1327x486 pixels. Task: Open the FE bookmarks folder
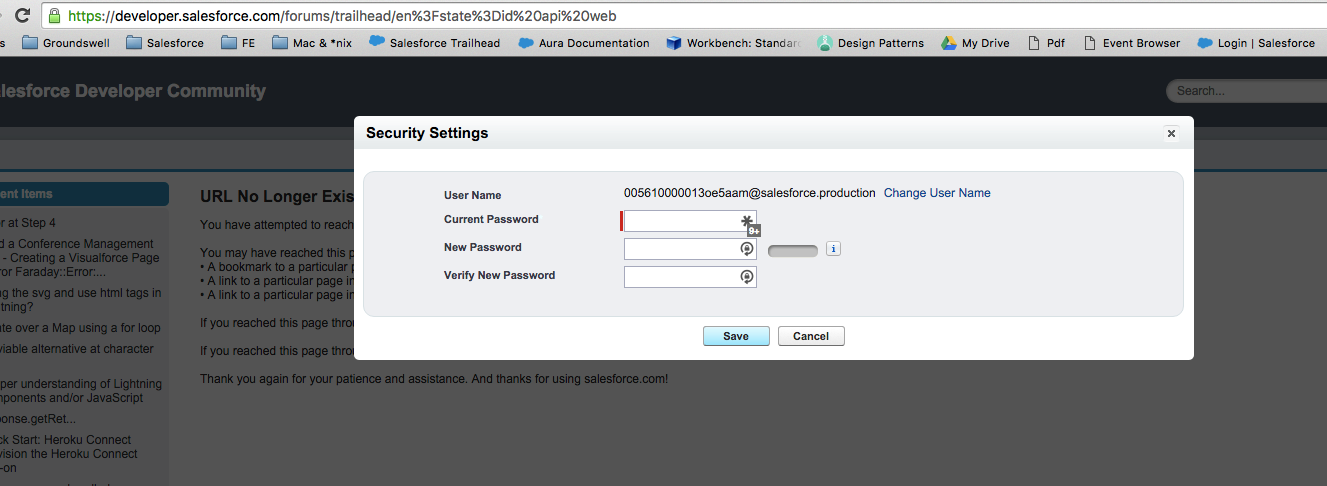point(238,43)
